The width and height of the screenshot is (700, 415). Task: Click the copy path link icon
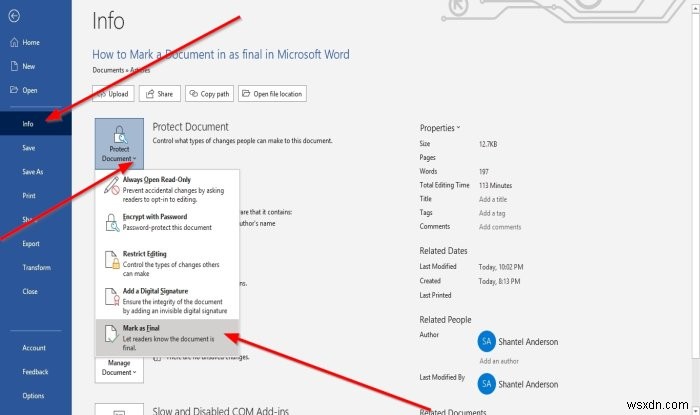pos(193,94)
